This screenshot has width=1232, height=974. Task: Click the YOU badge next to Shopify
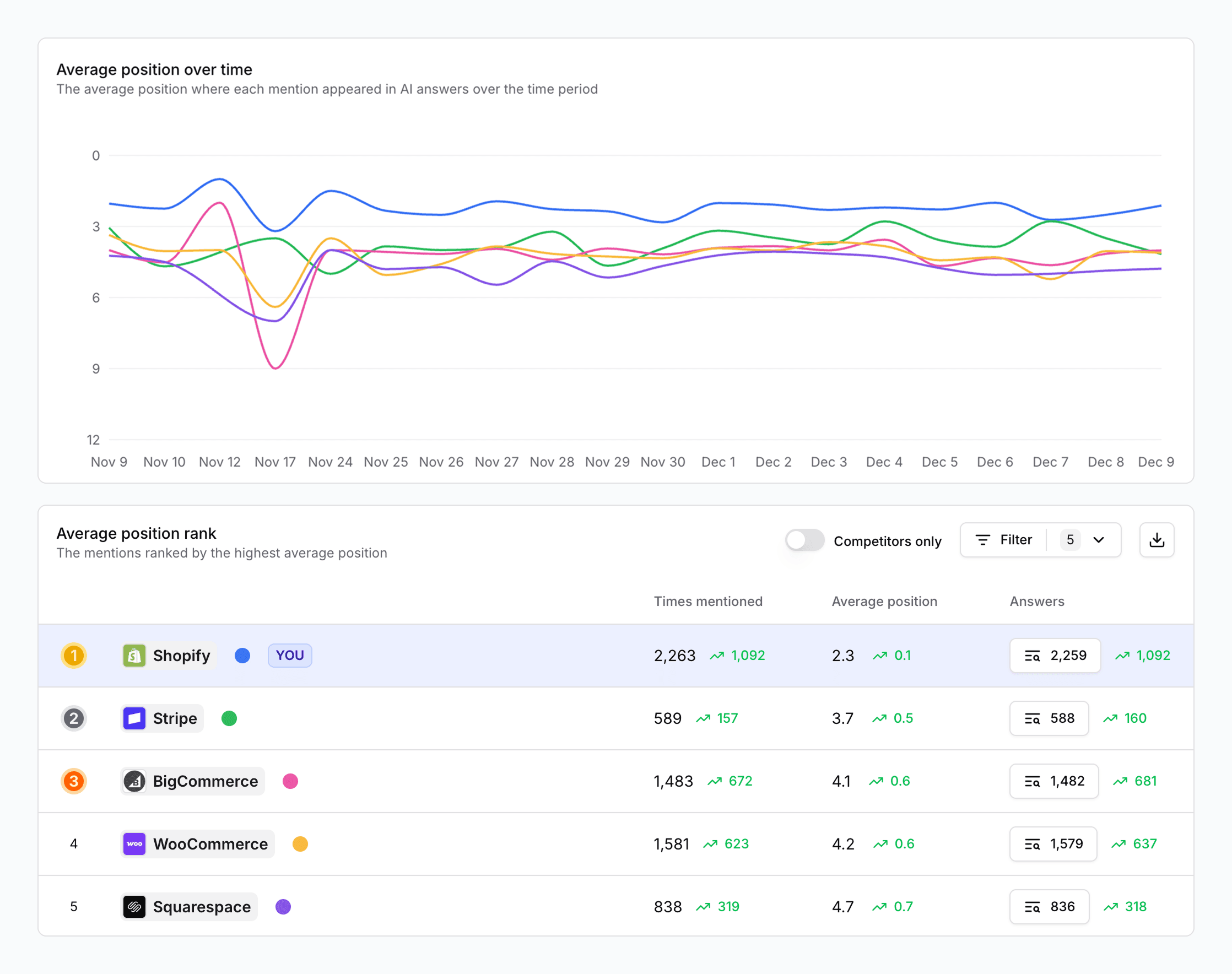(290, 655)
